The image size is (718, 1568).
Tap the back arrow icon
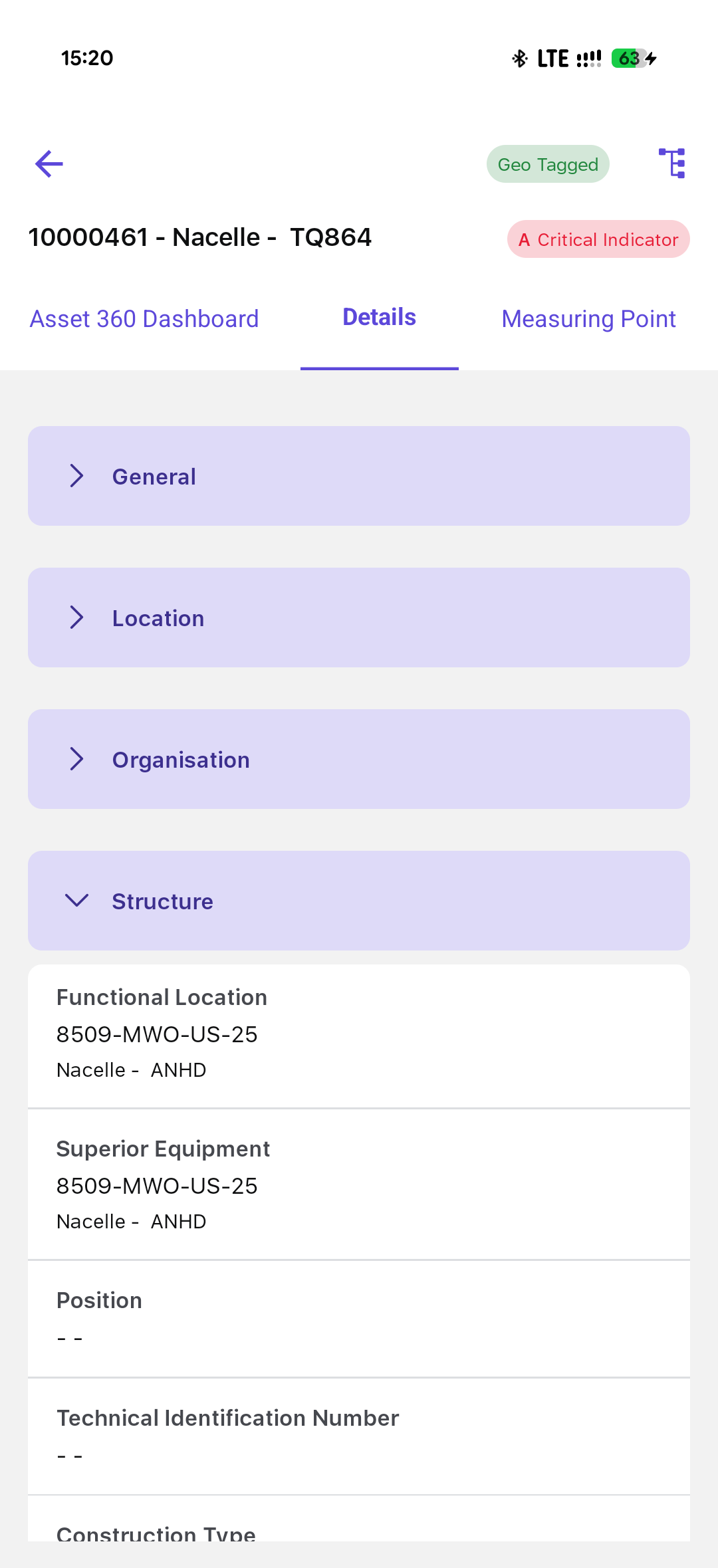click(x=49, y=164)
